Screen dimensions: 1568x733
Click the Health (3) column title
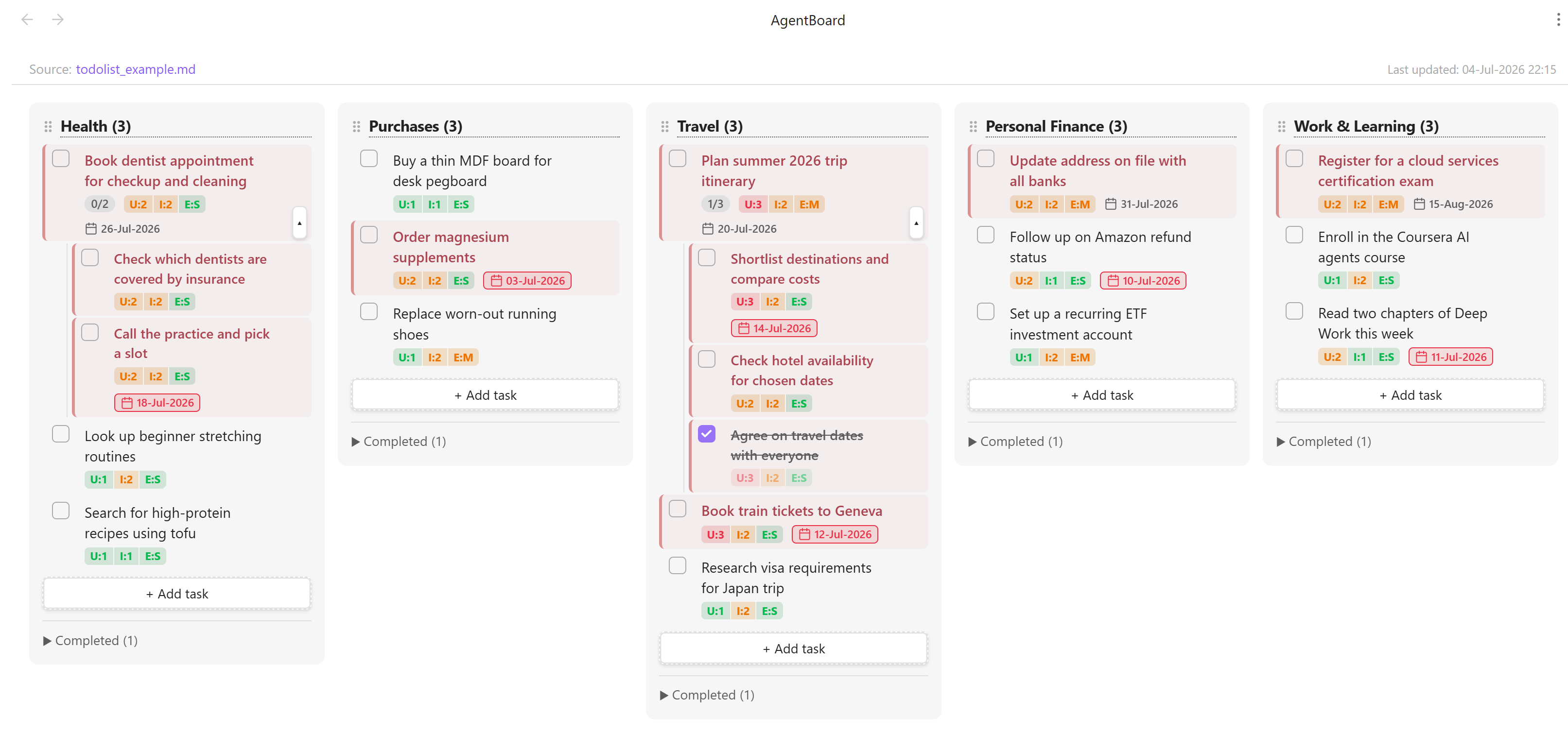(x=96, y=126)
